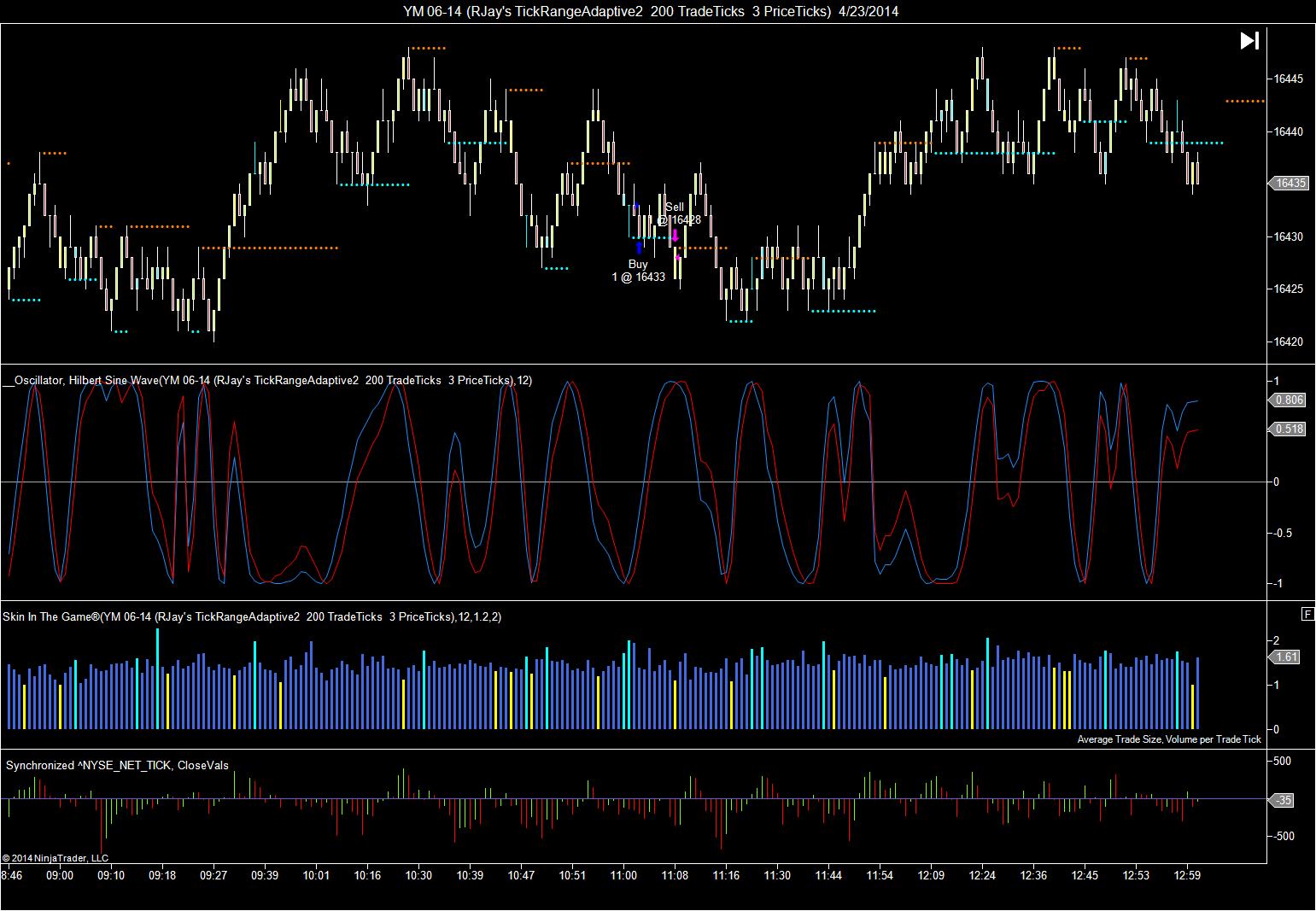Select the blue Buy entry arrow marker
This screenshot has width=1316, height=911.
click(x=639, y=248)
